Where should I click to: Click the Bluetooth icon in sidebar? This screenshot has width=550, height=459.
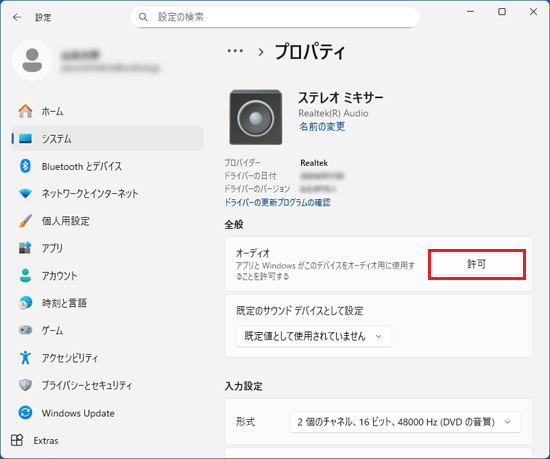coord(25,166)
